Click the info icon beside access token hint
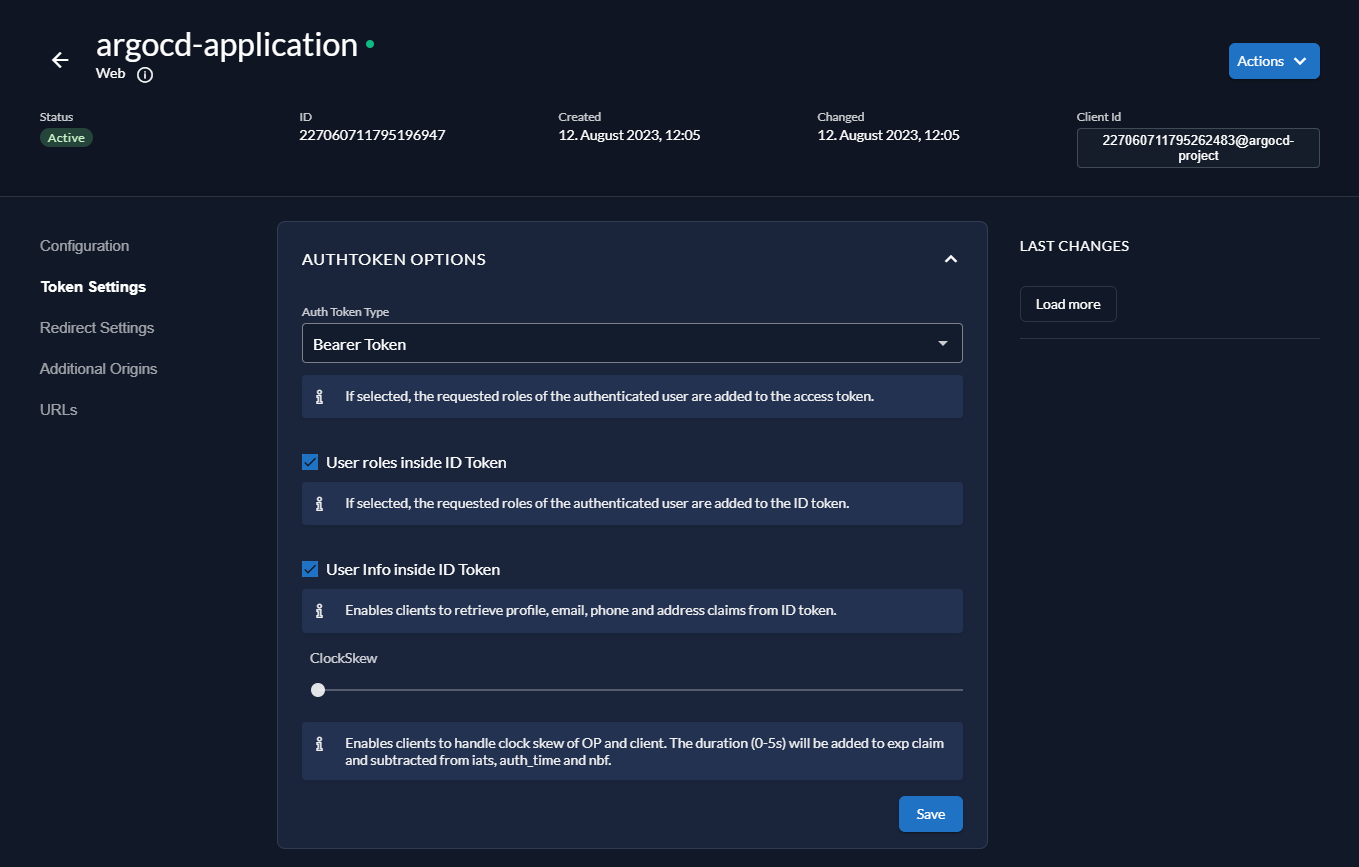The height and width of the screenshot is (867, 1359). pos(320,397)
